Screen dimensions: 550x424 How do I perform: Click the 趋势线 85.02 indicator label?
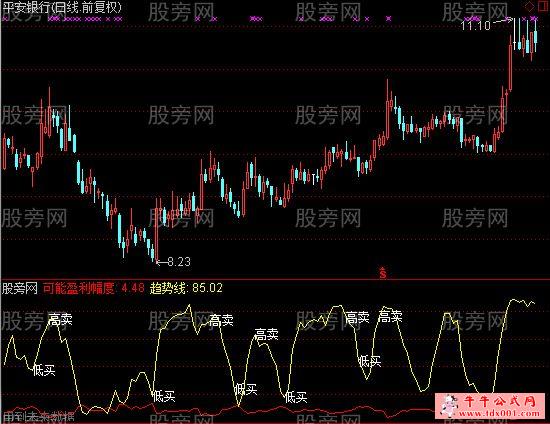pyautogui.click(x=186, y=288)
